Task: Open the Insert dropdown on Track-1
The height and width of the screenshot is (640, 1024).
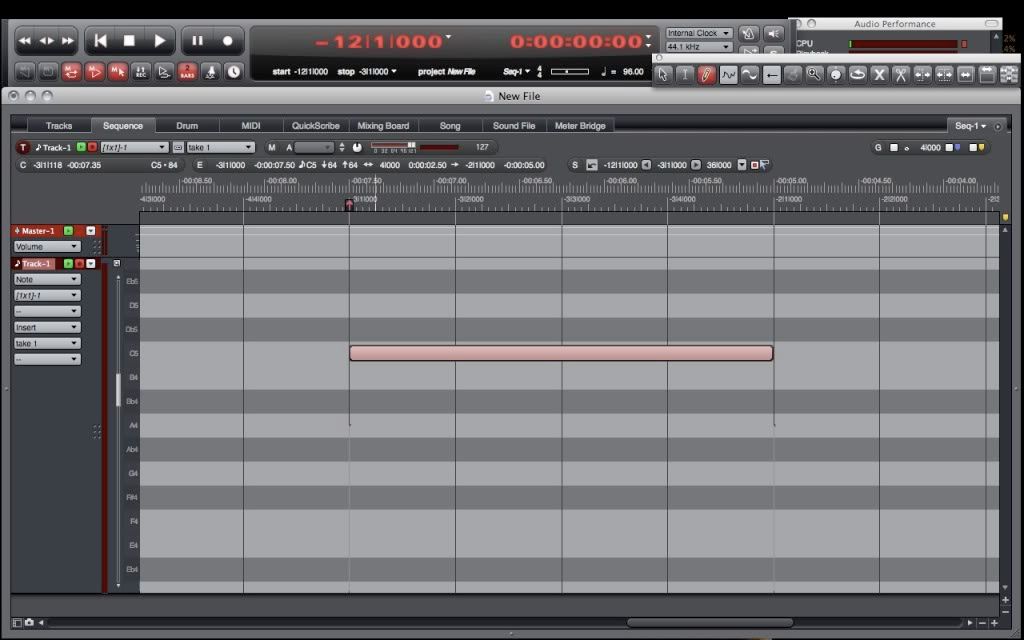Action: tap(47, 327)
